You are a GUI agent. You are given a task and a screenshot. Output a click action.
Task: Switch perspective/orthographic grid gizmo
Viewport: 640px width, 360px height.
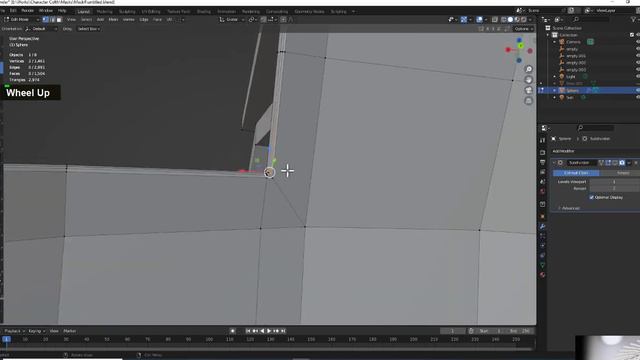(x=529, y=101)
